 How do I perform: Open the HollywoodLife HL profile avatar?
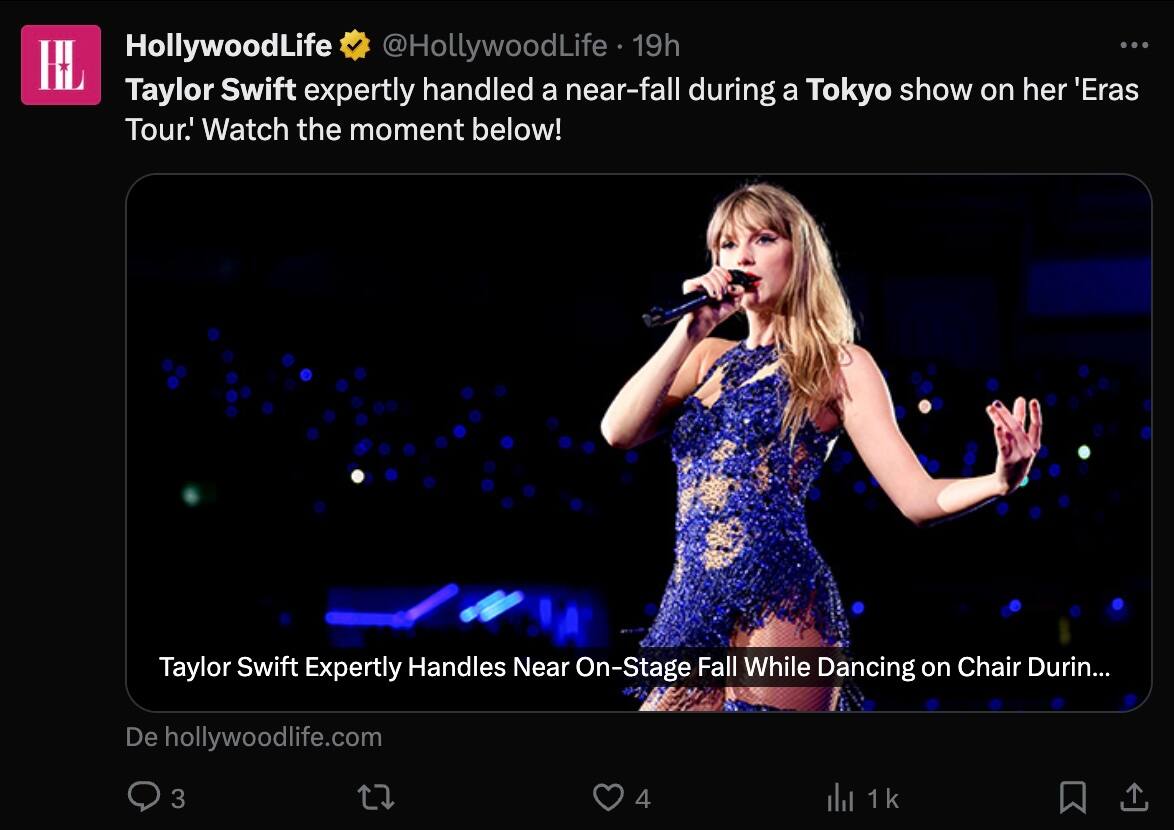click(60, 65)
